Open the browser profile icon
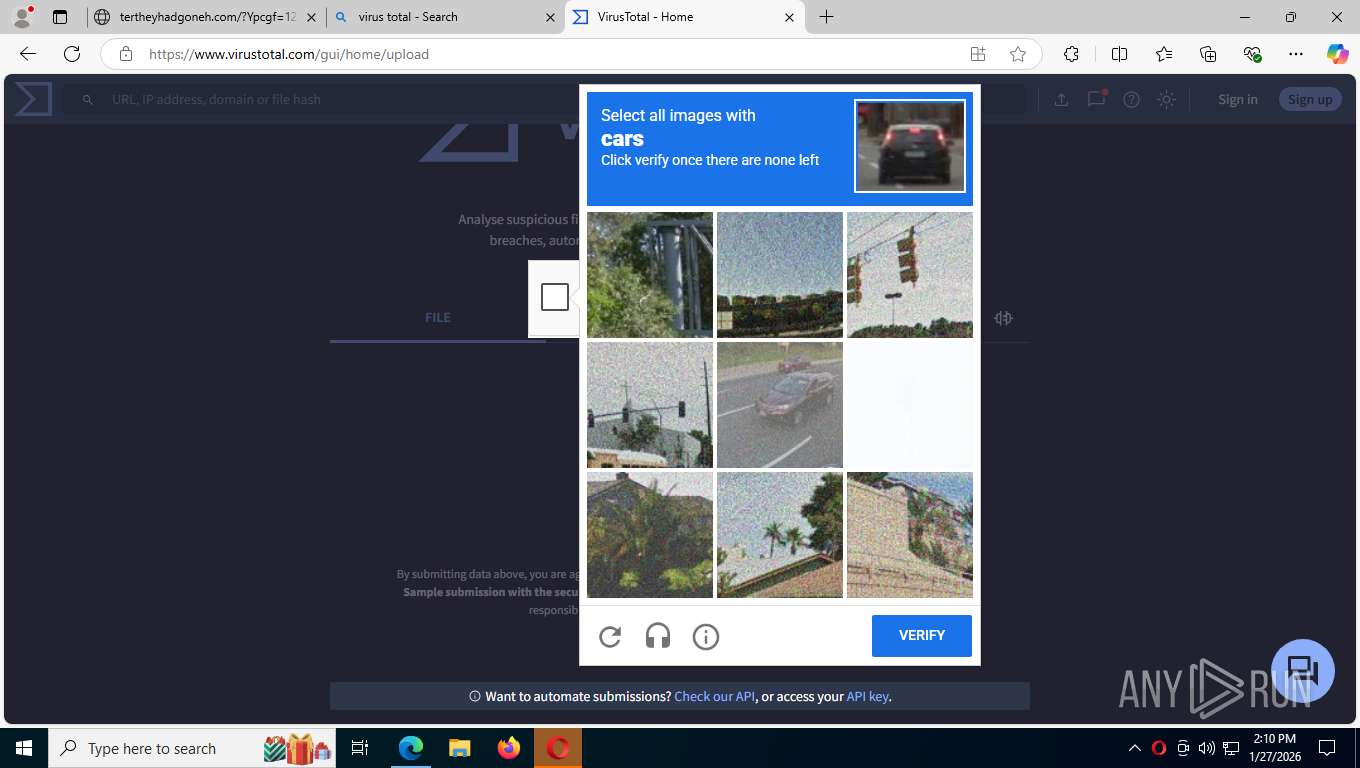The width and height of the screenshot is (1360, 768). click(x=22, y=17)
